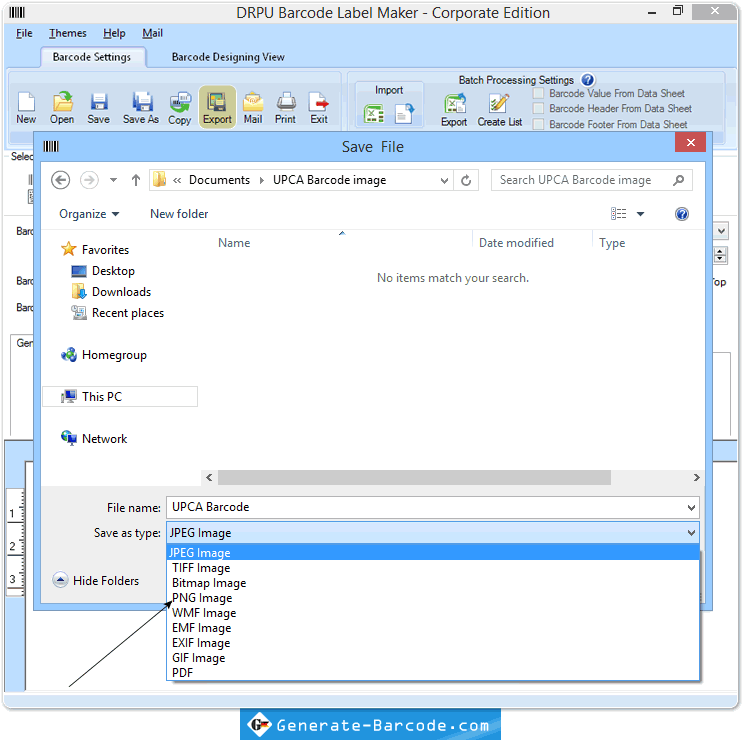Open the Help menu
Viewport: 744px width, 740px height.
[x=114, y=33]
